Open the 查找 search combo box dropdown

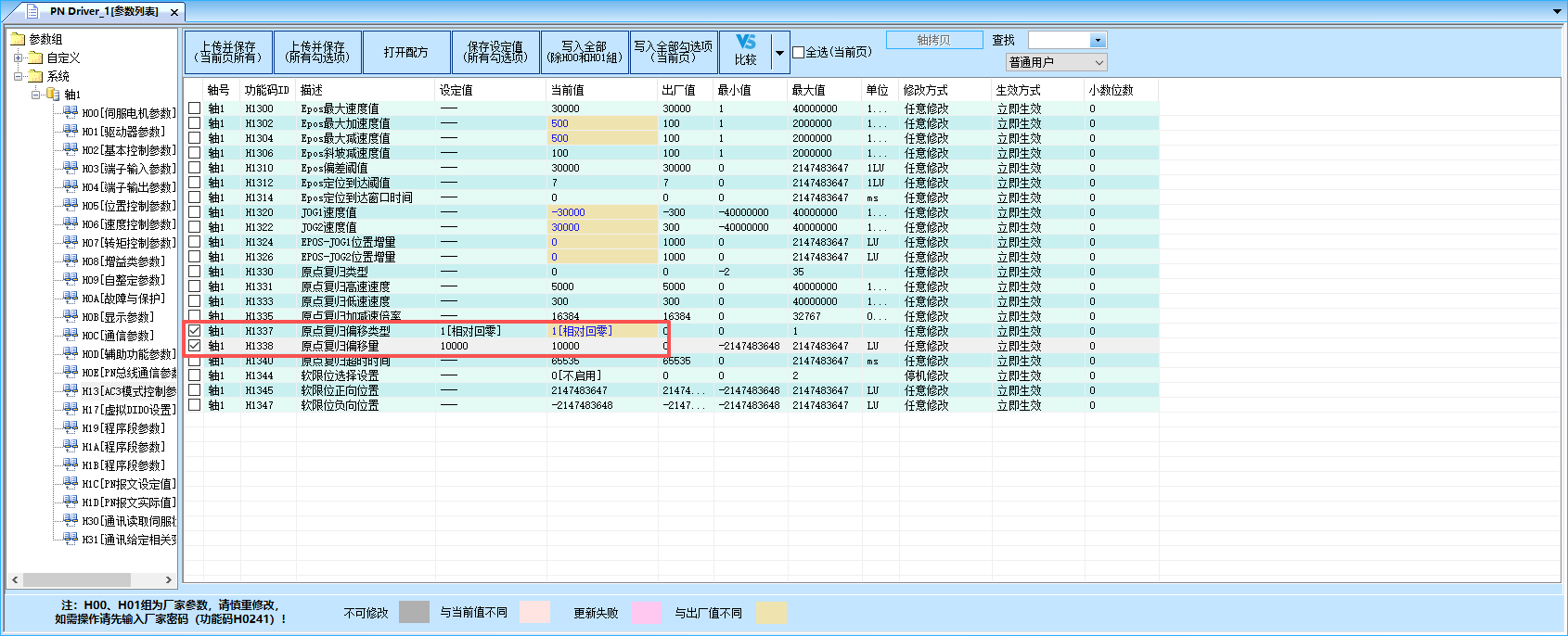(x=1099, y=41)
